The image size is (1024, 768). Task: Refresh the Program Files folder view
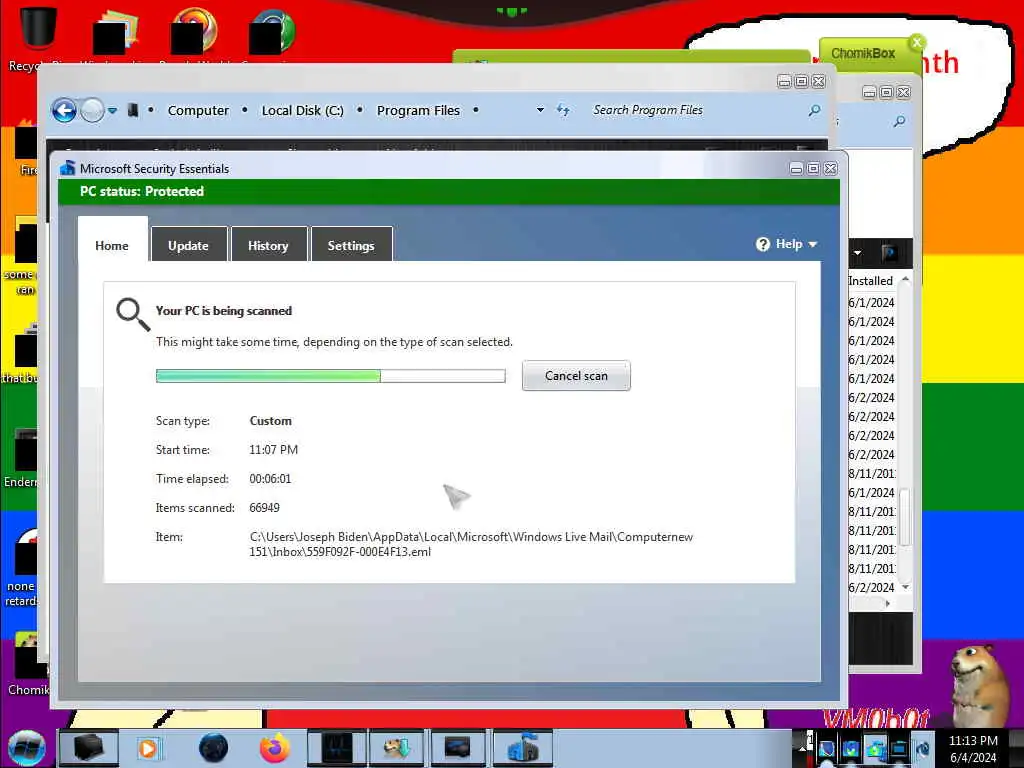coord(563,110)
